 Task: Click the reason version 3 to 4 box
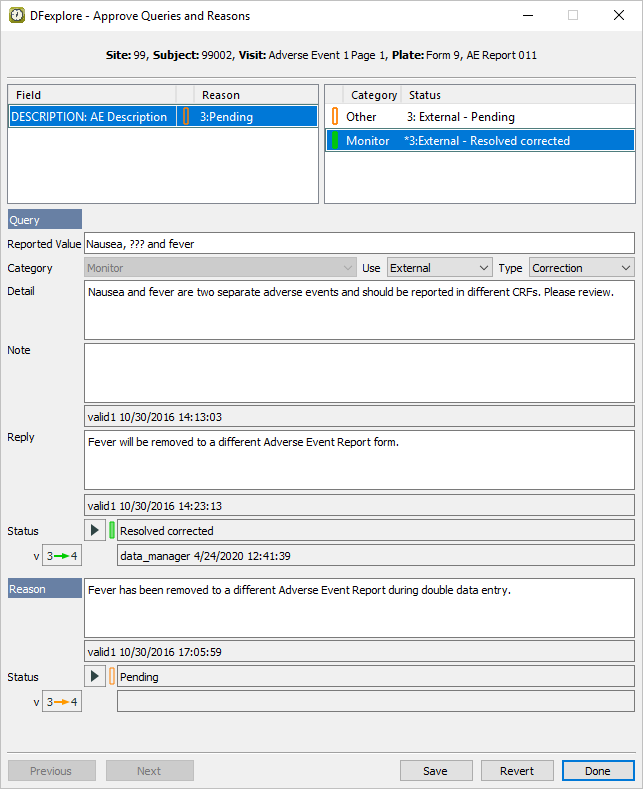(62, 701)
